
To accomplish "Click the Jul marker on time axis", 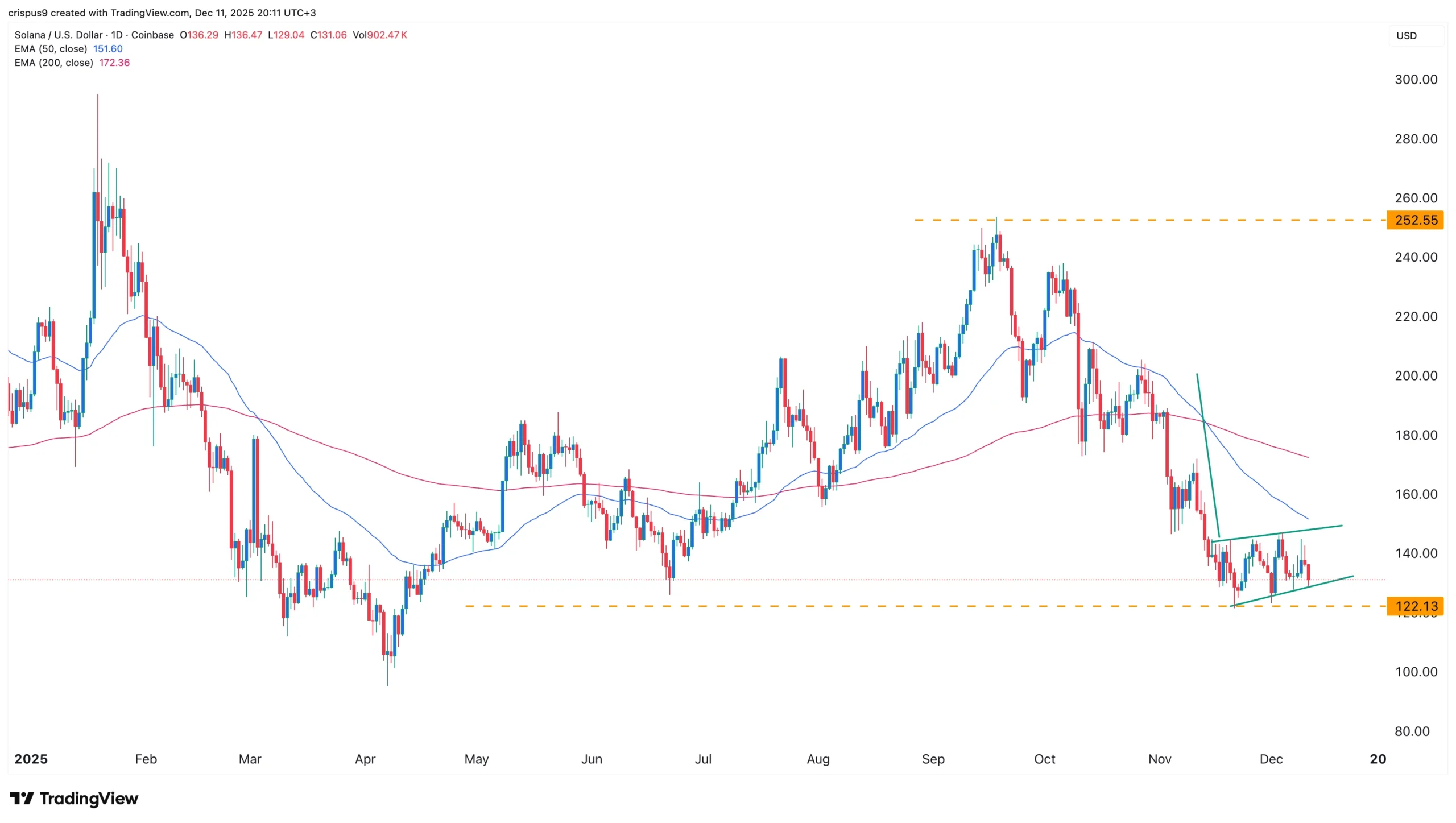I will tap(703, 759).
